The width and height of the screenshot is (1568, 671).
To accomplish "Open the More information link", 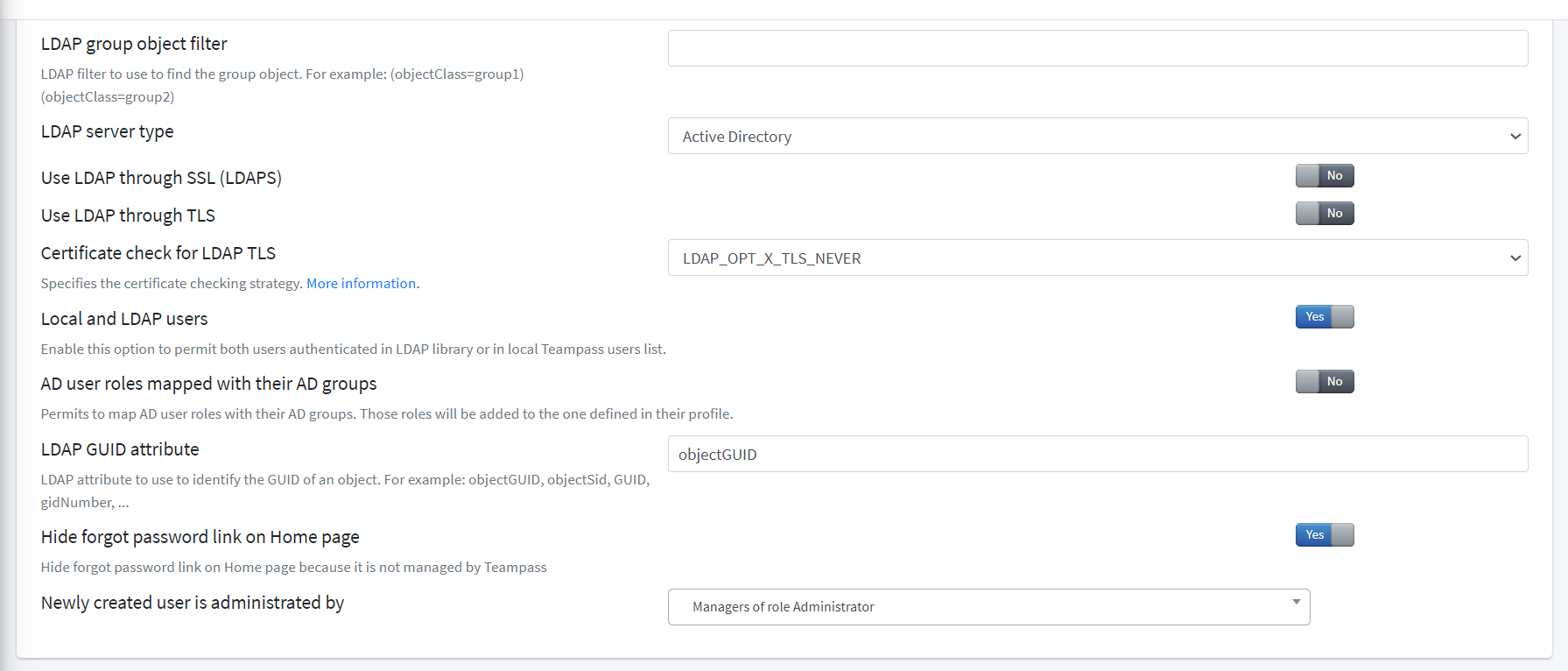I will (360, 283).
